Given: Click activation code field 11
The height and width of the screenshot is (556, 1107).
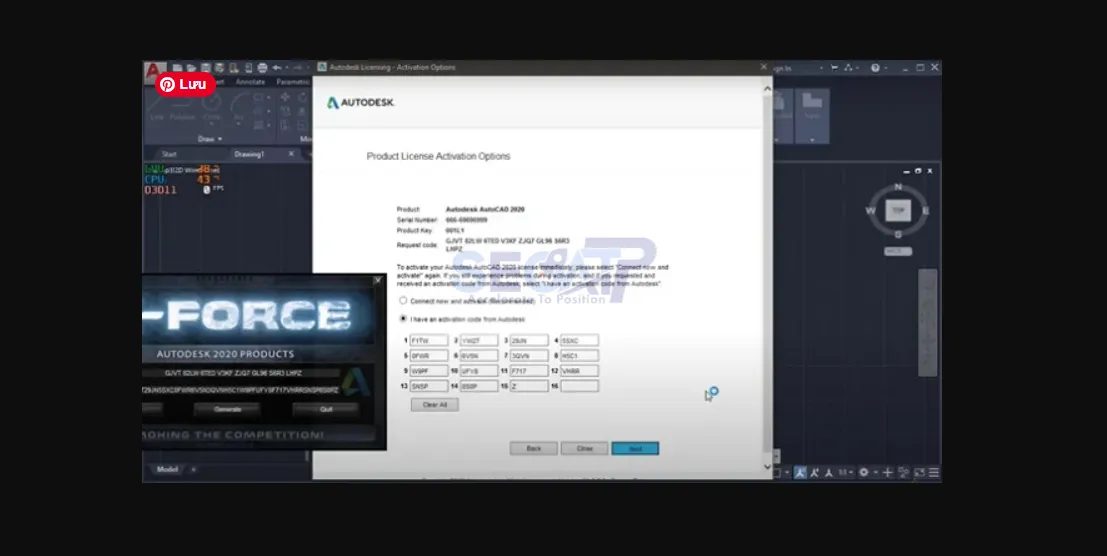Looking at the screenshot, I should click(x=529, y=370).
